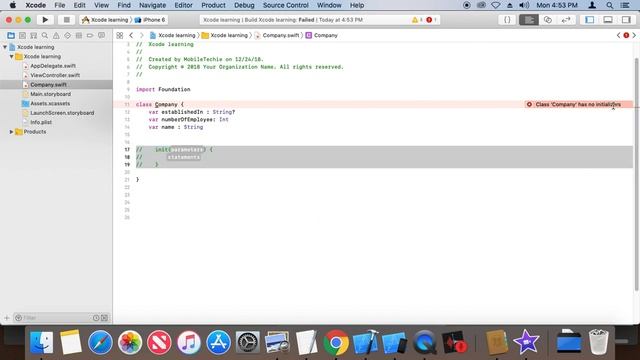
Task: Toggle the Debug area visibility
Action: pyautogui.click(x=608, y=20)
